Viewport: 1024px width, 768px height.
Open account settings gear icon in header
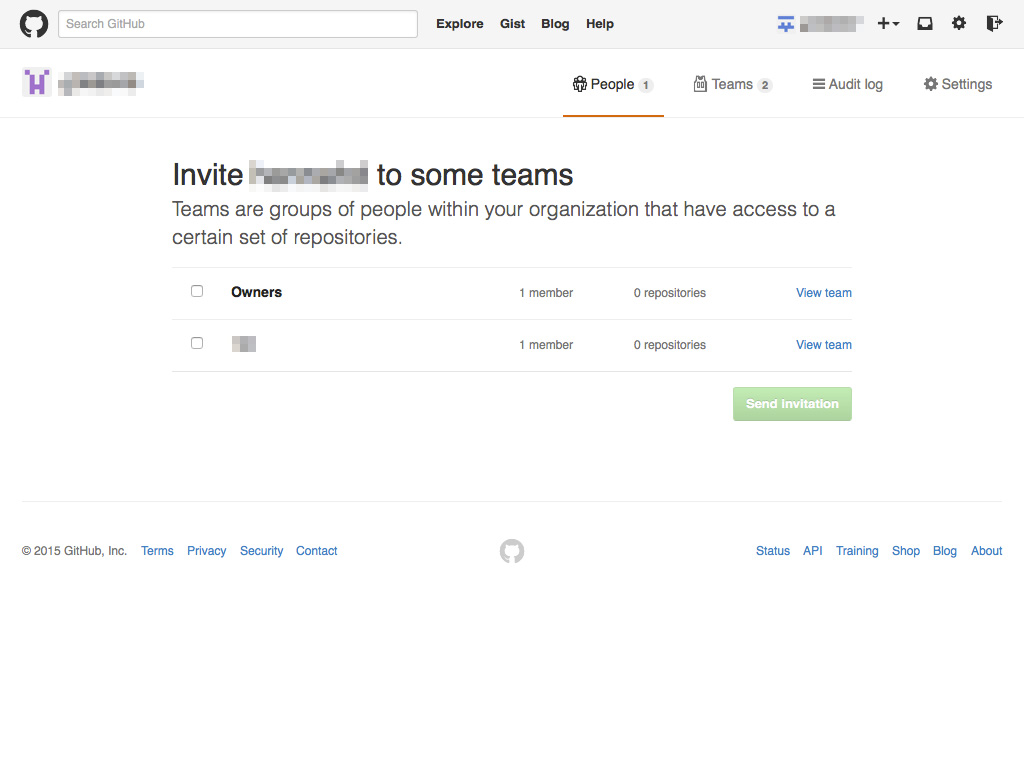tap(959, 24)
